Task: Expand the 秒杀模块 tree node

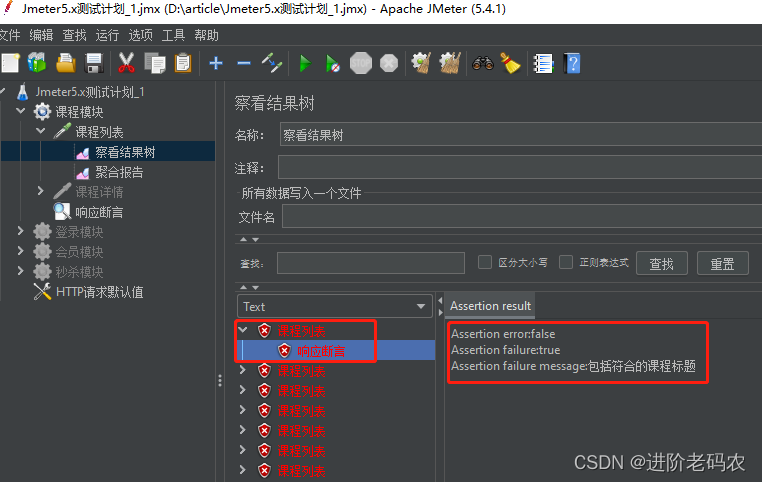Action: click(20, 271)
